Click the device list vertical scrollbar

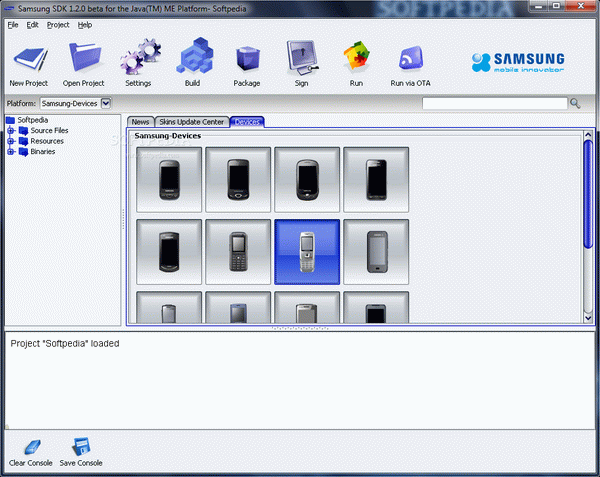pos(588,190)
